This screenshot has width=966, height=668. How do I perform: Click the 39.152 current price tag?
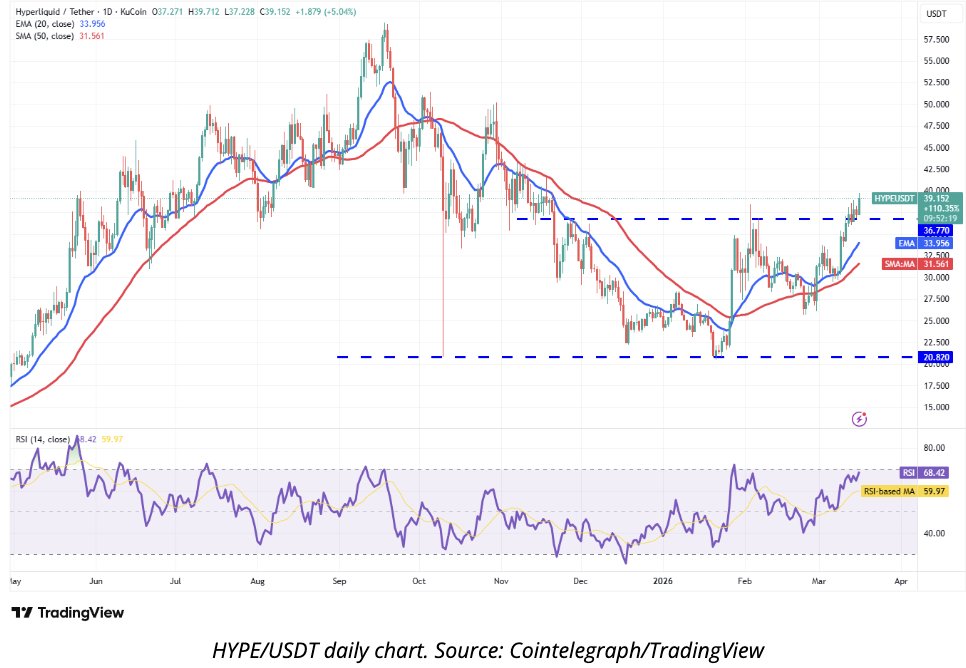936,198
